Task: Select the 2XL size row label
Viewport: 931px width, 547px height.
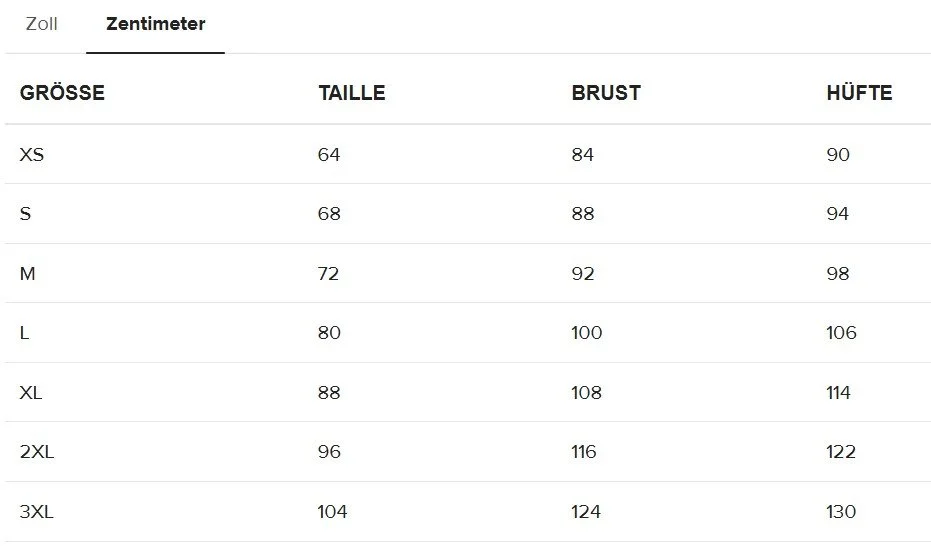Action: tap(37, 452)
